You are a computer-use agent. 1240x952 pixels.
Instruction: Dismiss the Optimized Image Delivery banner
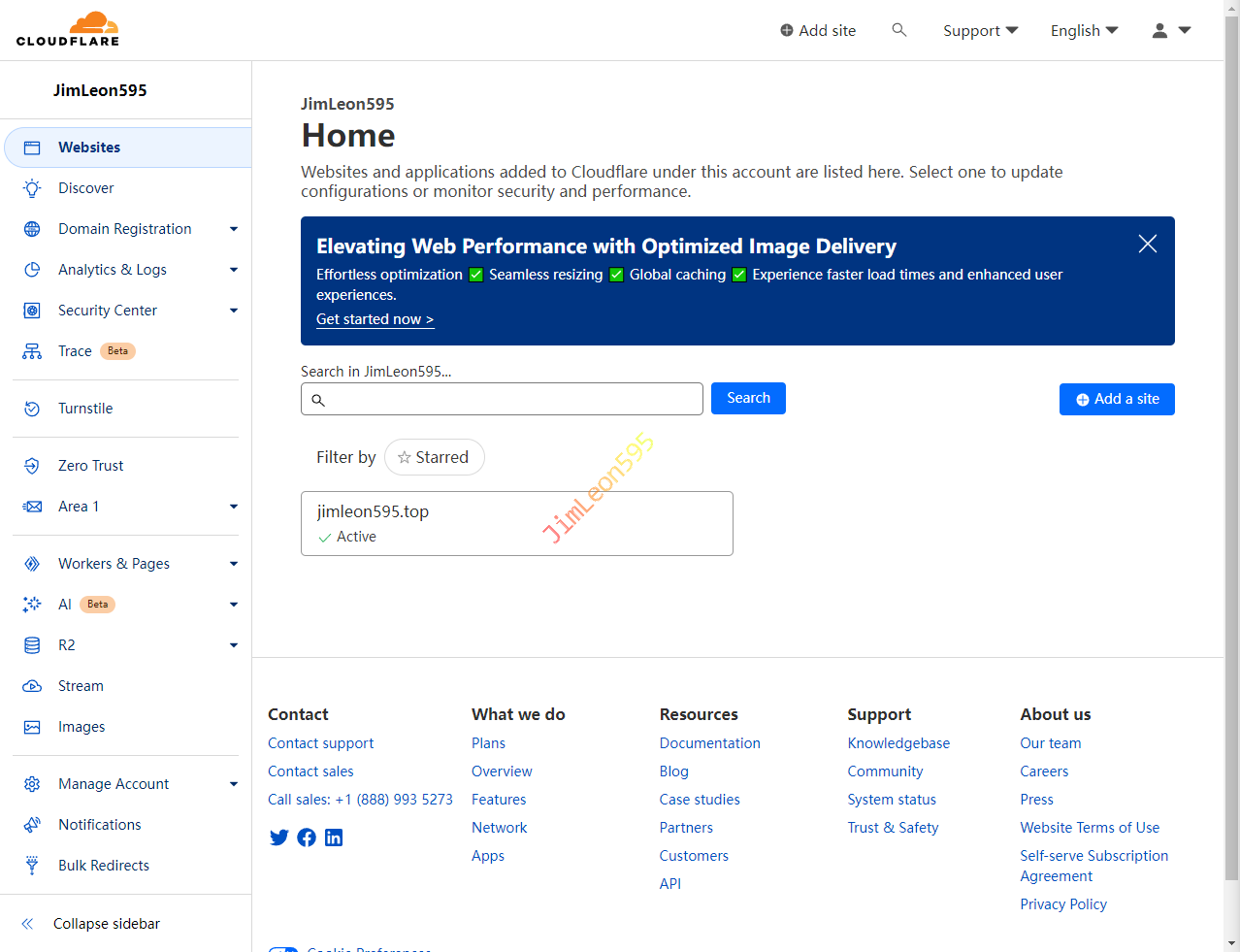coord(1147,245)
